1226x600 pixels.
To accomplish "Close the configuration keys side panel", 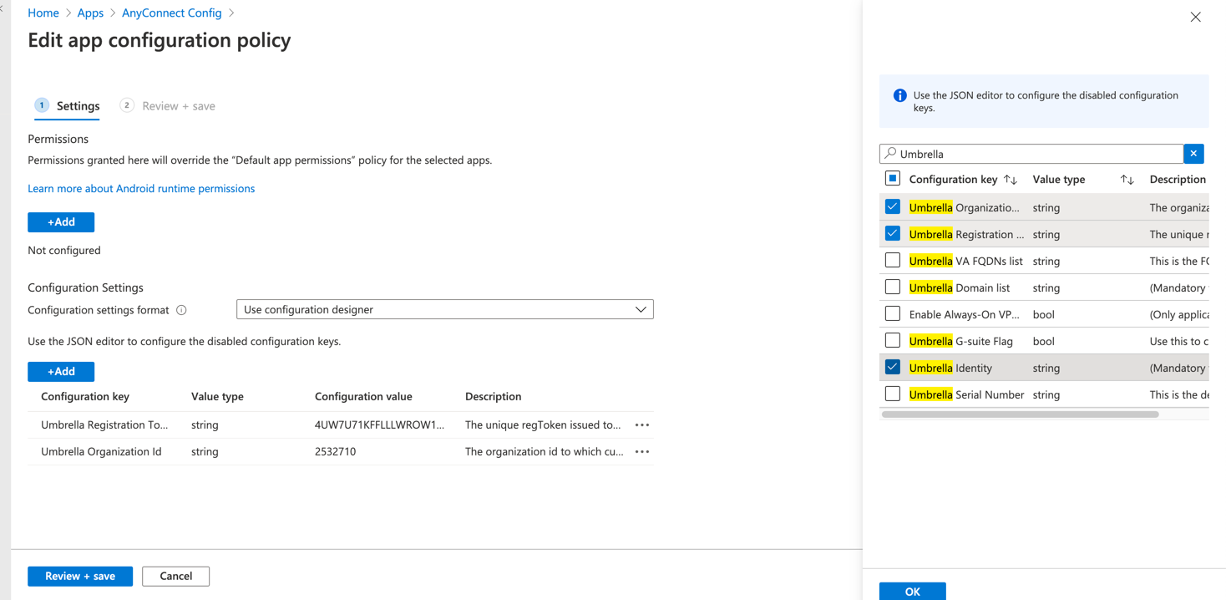I will point(1195,17).
